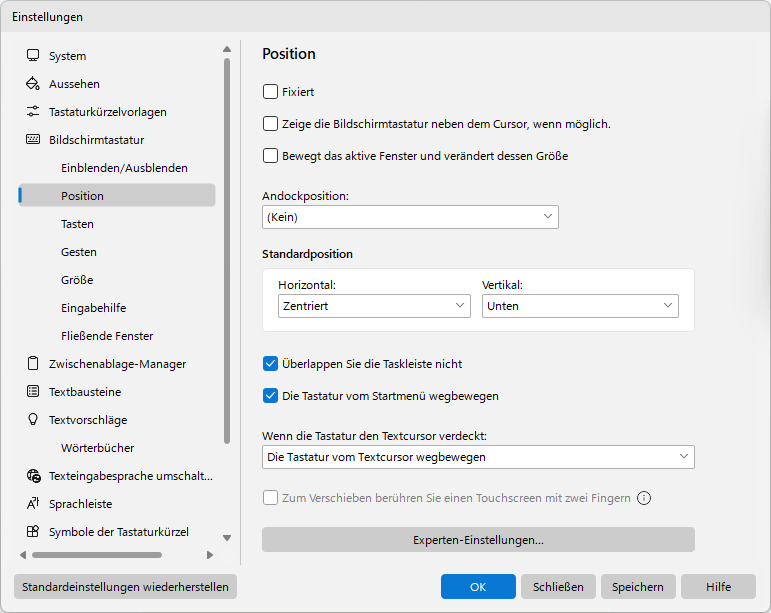771x613 pixels.
Task: Open the Textvorschläge page
Action: point(117,420)
